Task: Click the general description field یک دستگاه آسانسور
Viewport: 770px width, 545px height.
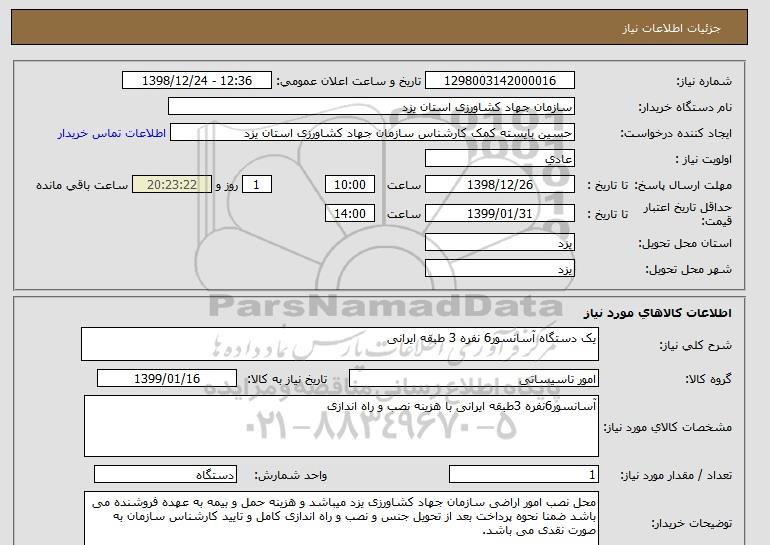Action: 340,344
